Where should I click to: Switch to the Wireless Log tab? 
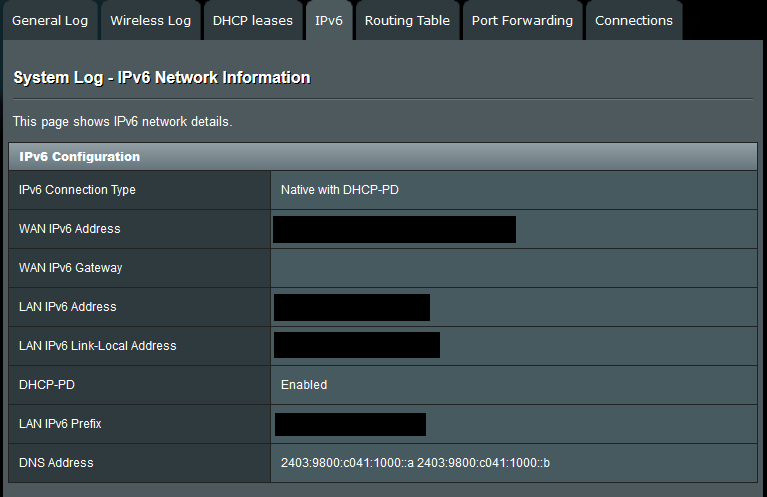click(150, 21)
